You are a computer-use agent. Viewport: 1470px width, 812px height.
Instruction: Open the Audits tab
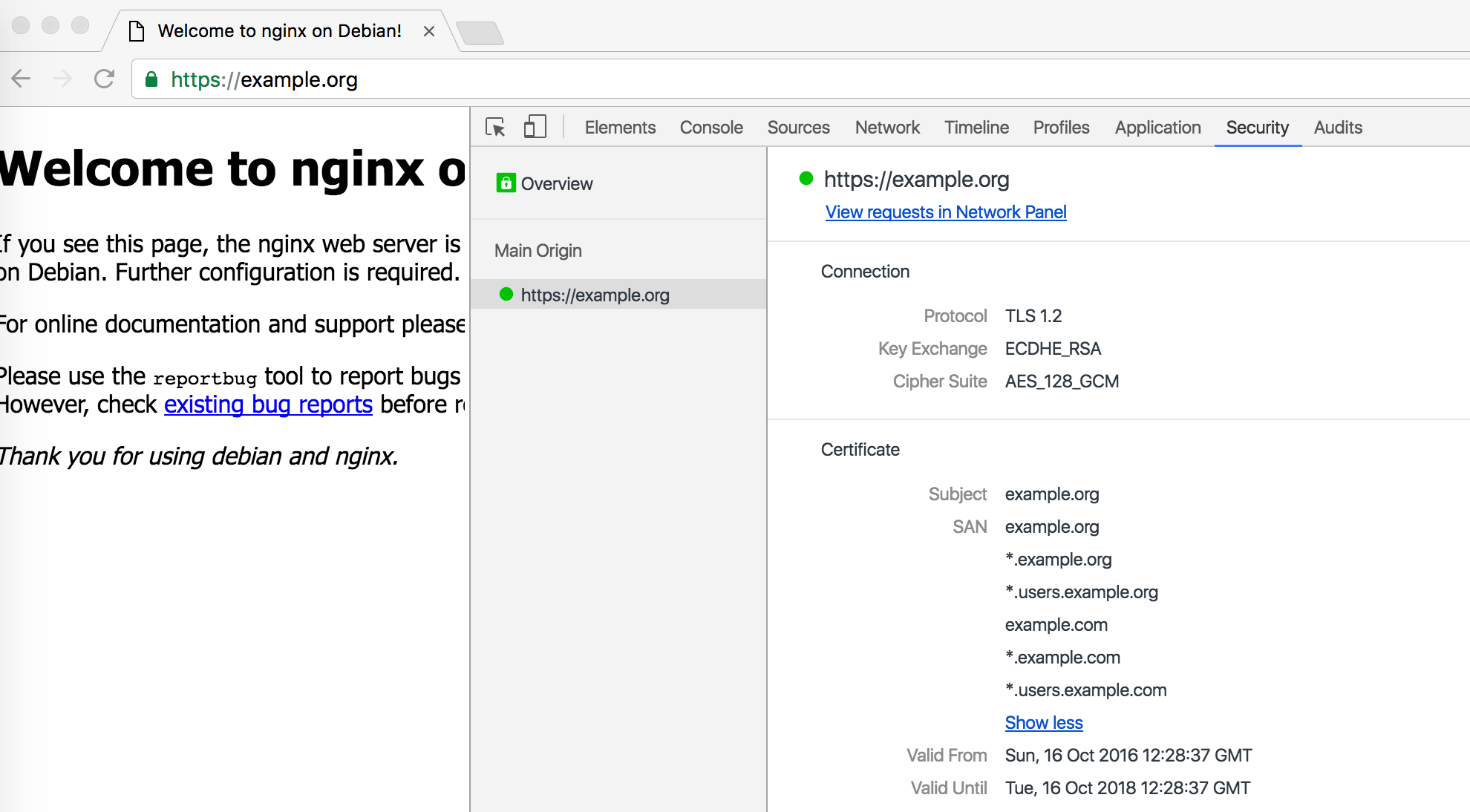click(x=1338, y=128)
